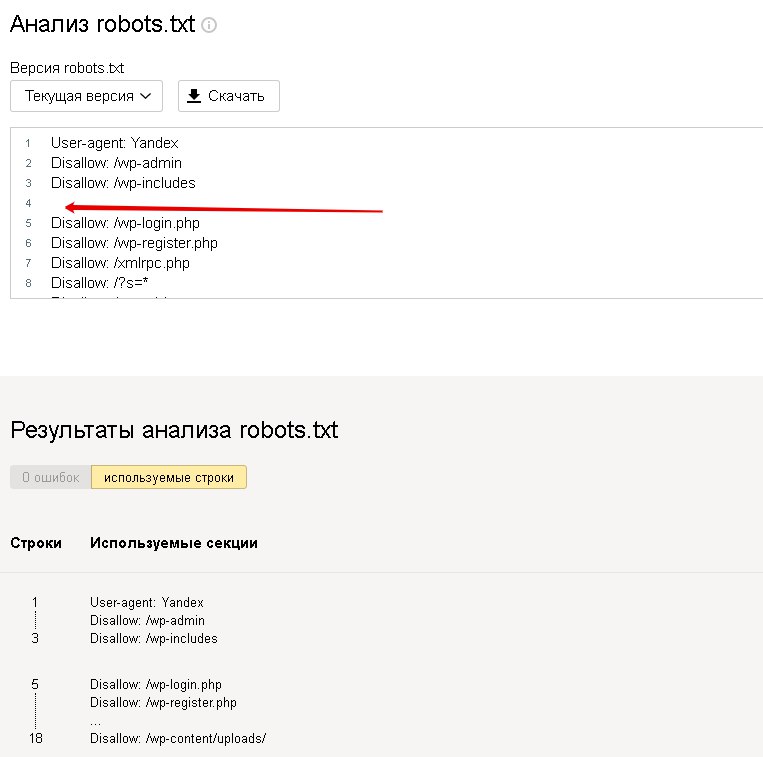
Task: Click the ellipsis in the results section
Action: pyautogui.click(x=95, y=721)
